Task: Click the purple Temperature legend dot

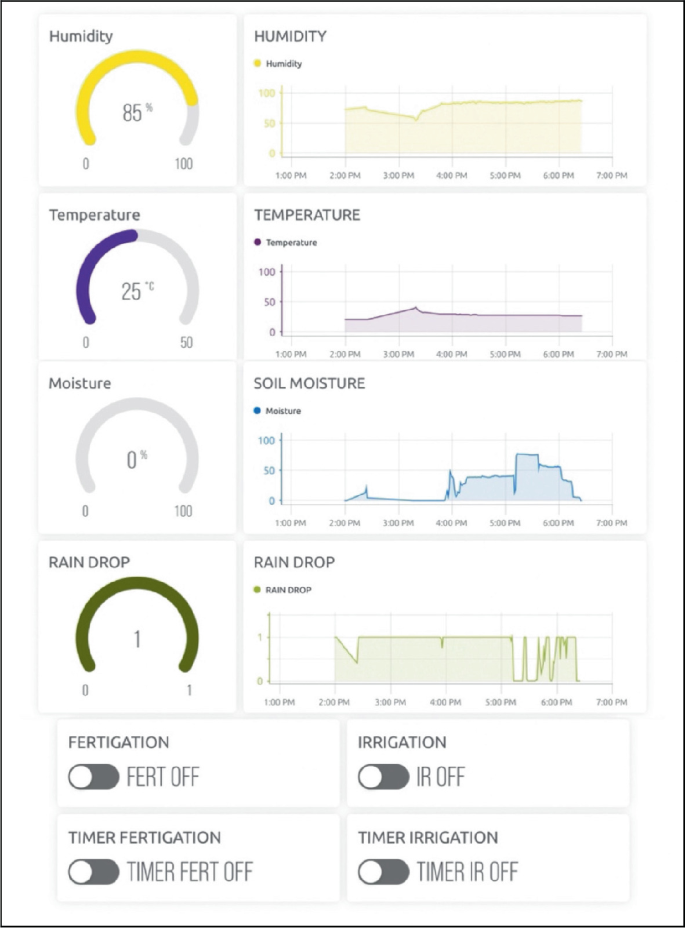Action: (x=257, y=242)
